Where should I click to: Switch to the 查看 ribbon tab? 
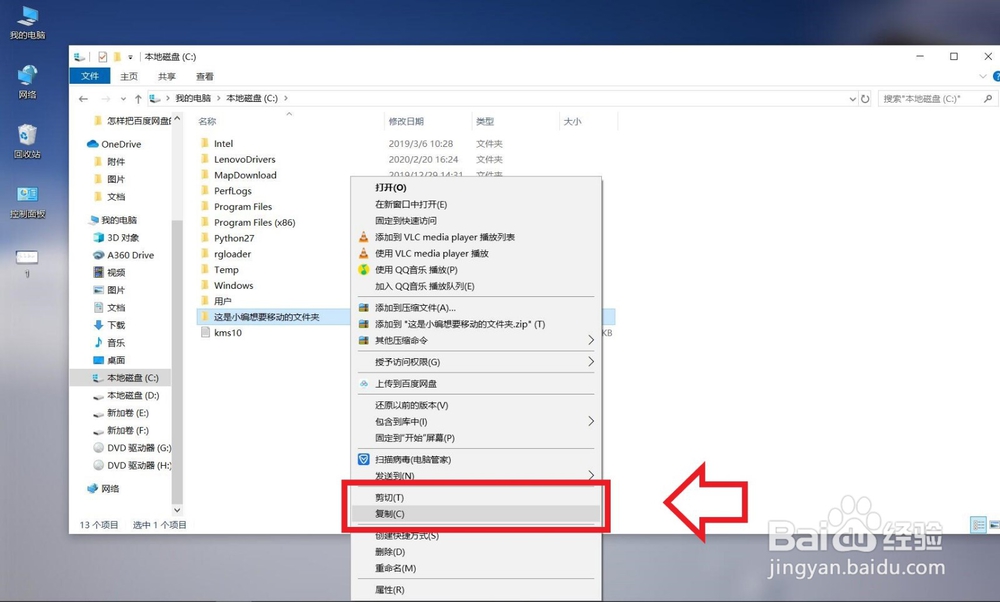pyautogui.click(x=205, y=76)
